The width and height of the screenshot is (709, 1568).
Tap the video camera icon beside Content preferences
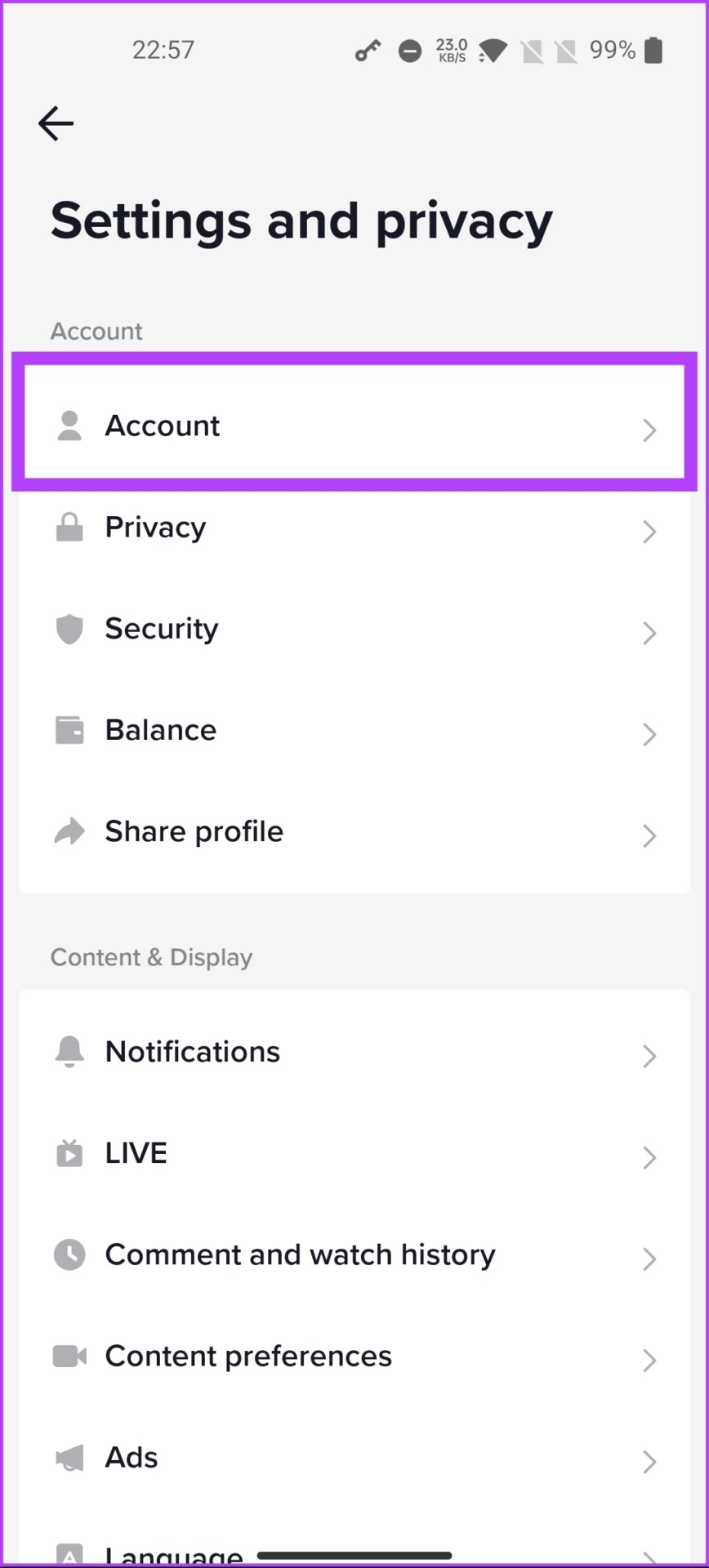pyautogui.click(x=69, y=1356)
